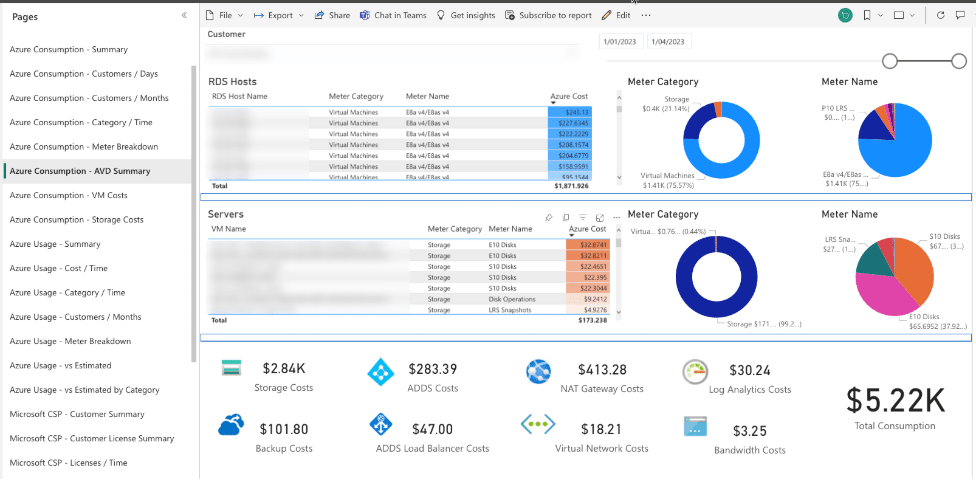976x480 pixels.
Task: Click the ADDS Costs icon
Action: tap(381, 371)
